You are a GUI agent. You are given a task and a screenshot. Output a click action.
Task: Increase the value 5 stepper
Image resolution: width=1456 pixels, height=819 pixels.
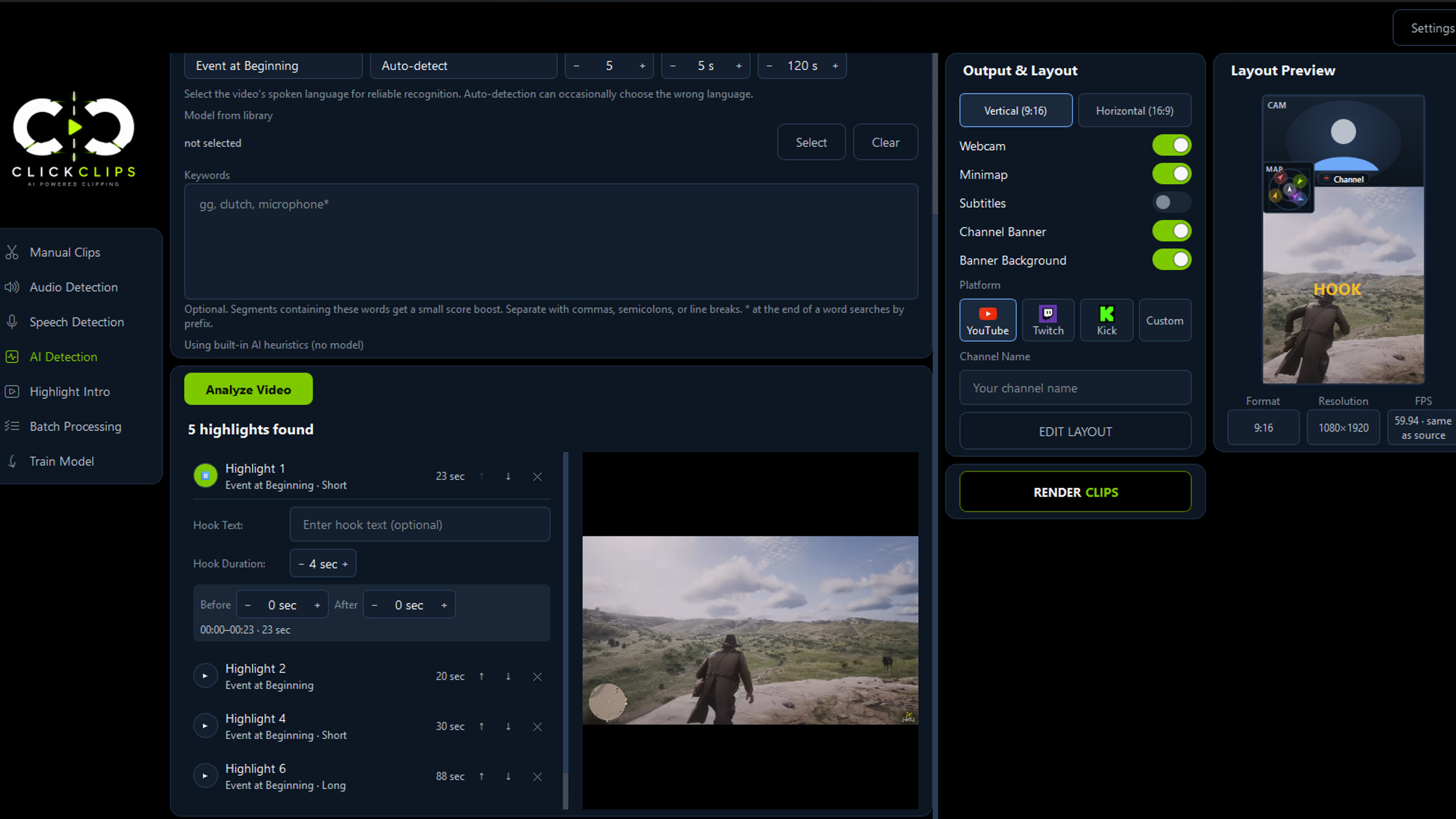(643, 66)
